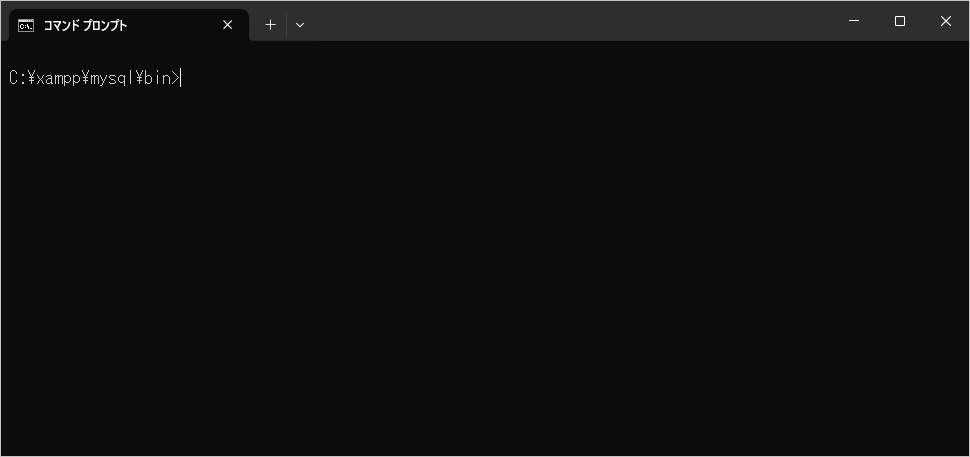Image resolution: width=970 pixels, height=457 pixels.
Task: Expand the new tab profile dropdown chevron
Action: 300,25
